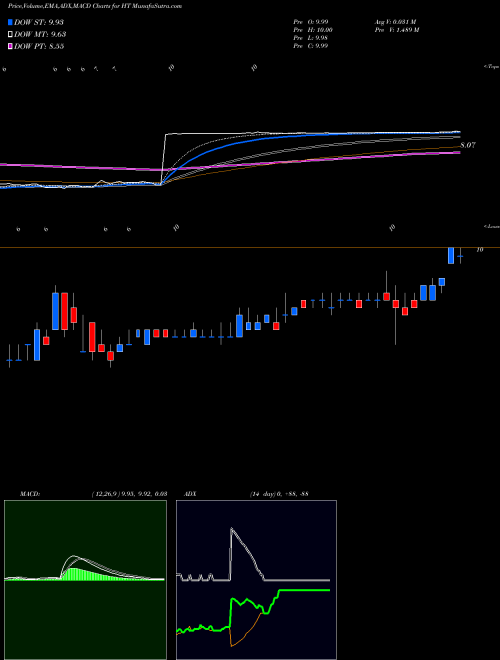Click the 'Pre O: 9.99' value
Viewport: 500px width, 660px height.
[311, 21]
